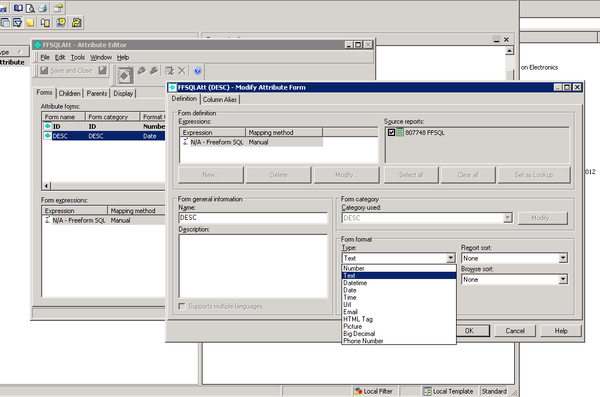This screenshot has width=600, height=397.
Task: Click the yellow arrow export icon in toolbar
Action: pyautogui.click(x=77, y=23)
